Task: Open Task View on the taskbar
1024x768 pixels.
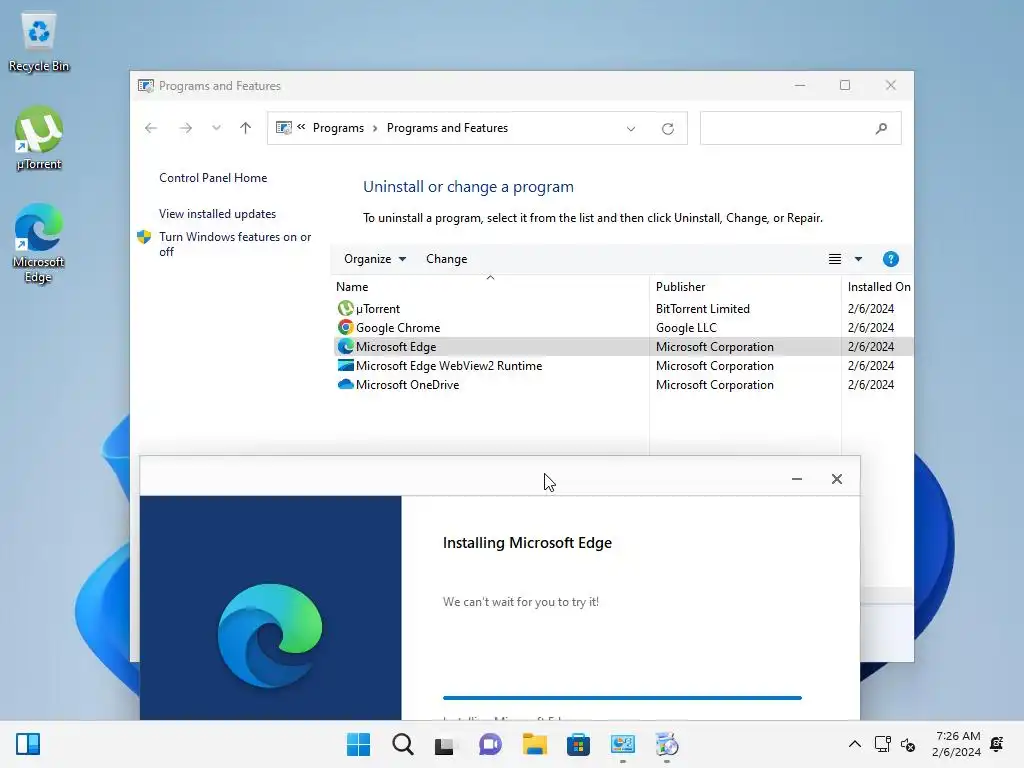Action: pyautogui.click(x=445, y=744)
